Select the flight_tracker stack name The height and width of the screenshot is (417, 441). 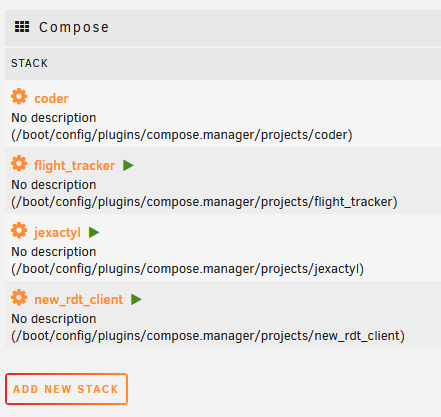point(74,166)
